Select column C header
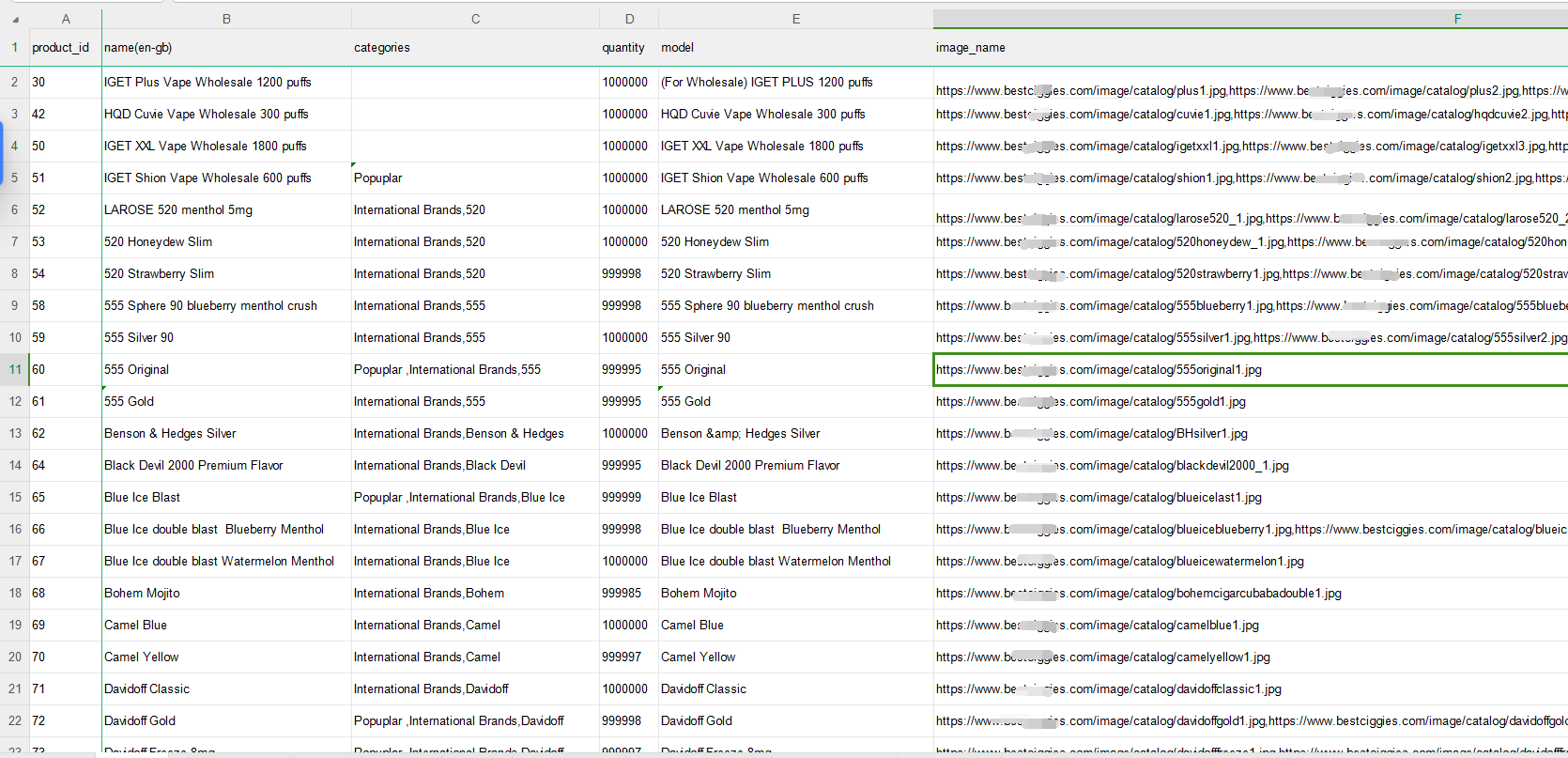Screen dimensions: 1568x758 tap(475, 19)
